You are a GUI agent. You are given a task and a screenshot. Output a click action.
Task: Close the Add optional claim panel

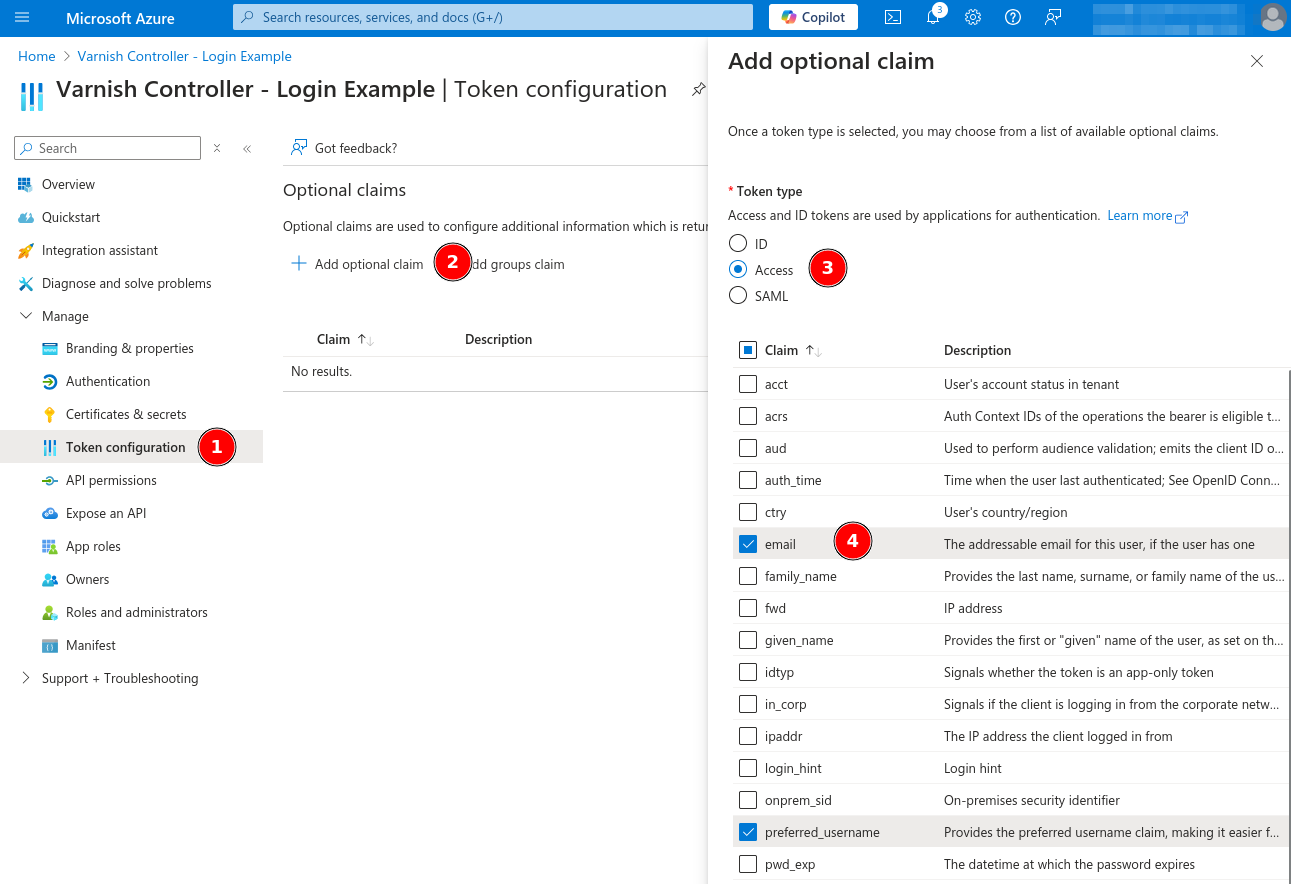(1257, 61)
